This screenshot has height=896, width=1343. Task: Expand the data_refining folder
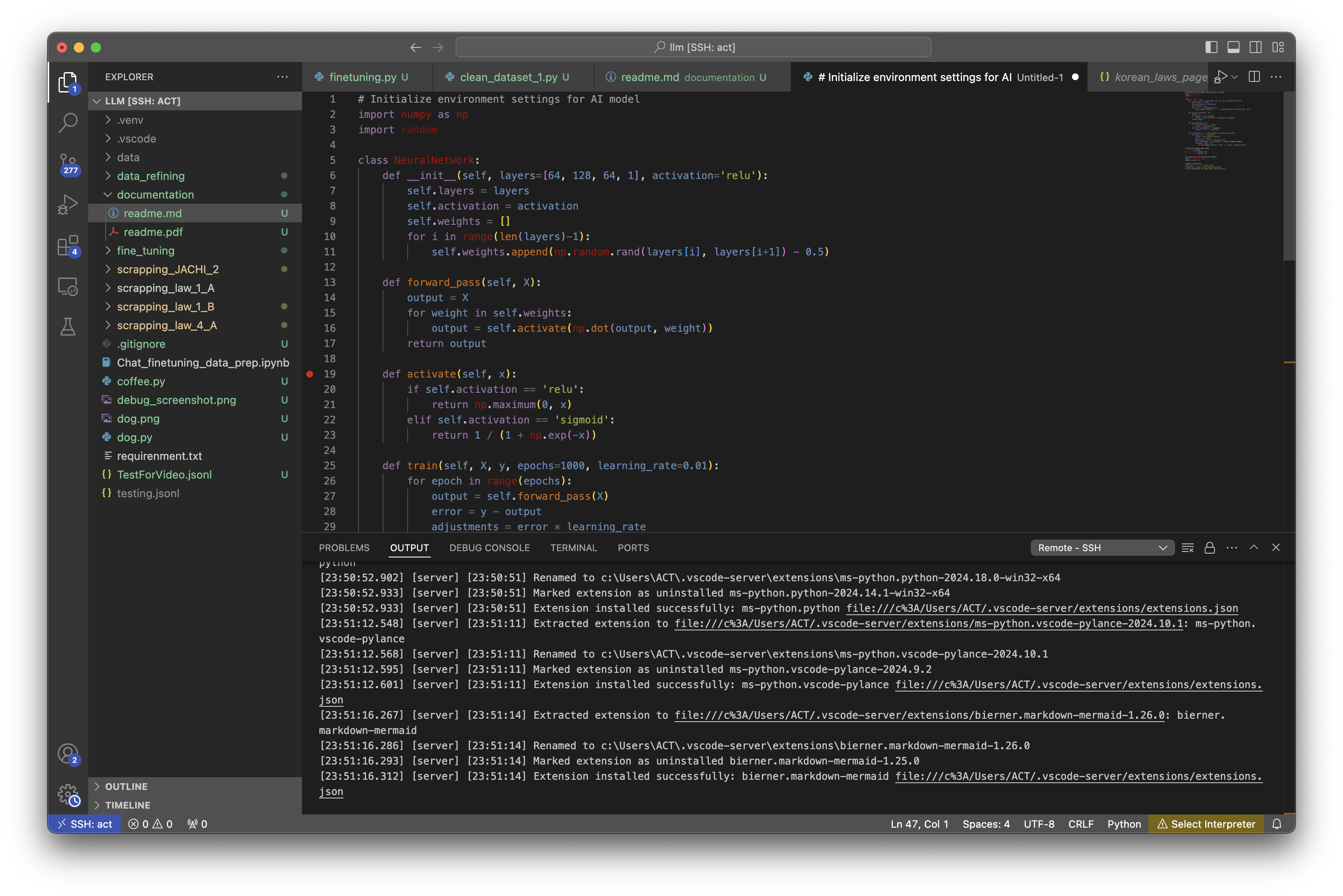coord(195,176)
